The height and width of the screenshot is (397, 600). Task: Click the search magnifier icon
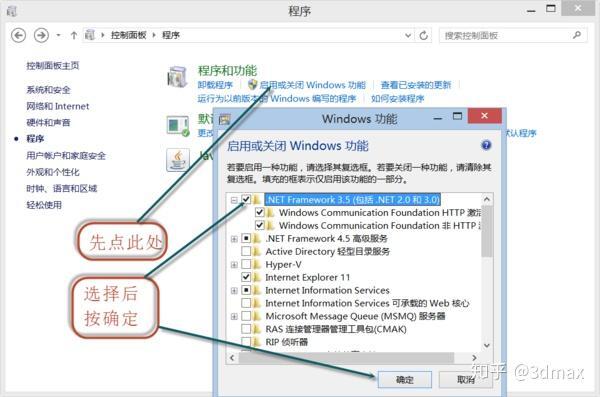[x=577, y=35]
